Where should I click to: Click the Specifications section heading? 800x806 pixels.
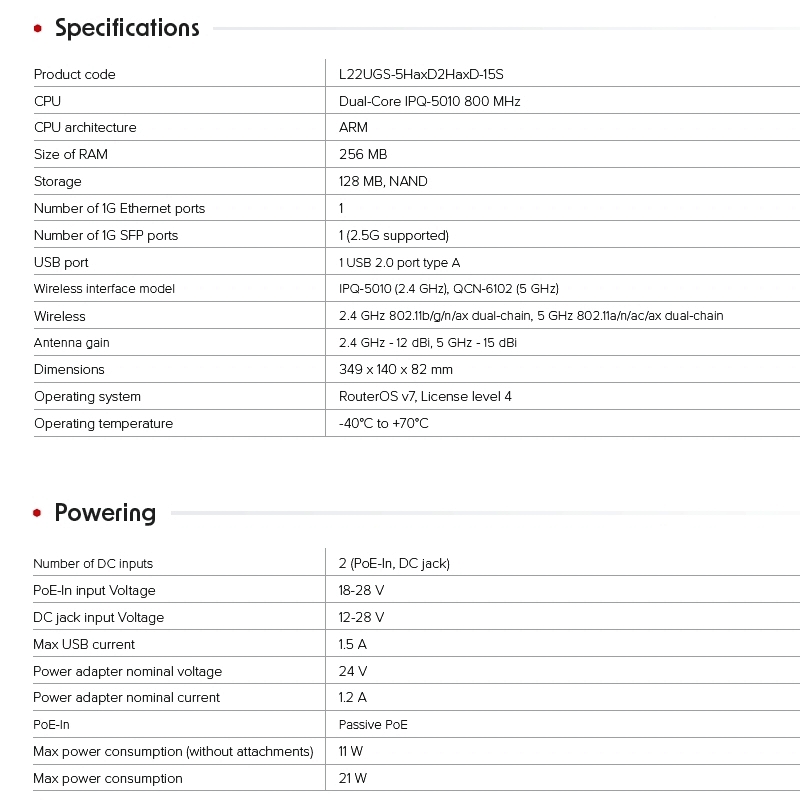pyautogui.click(x=127, y=28)
